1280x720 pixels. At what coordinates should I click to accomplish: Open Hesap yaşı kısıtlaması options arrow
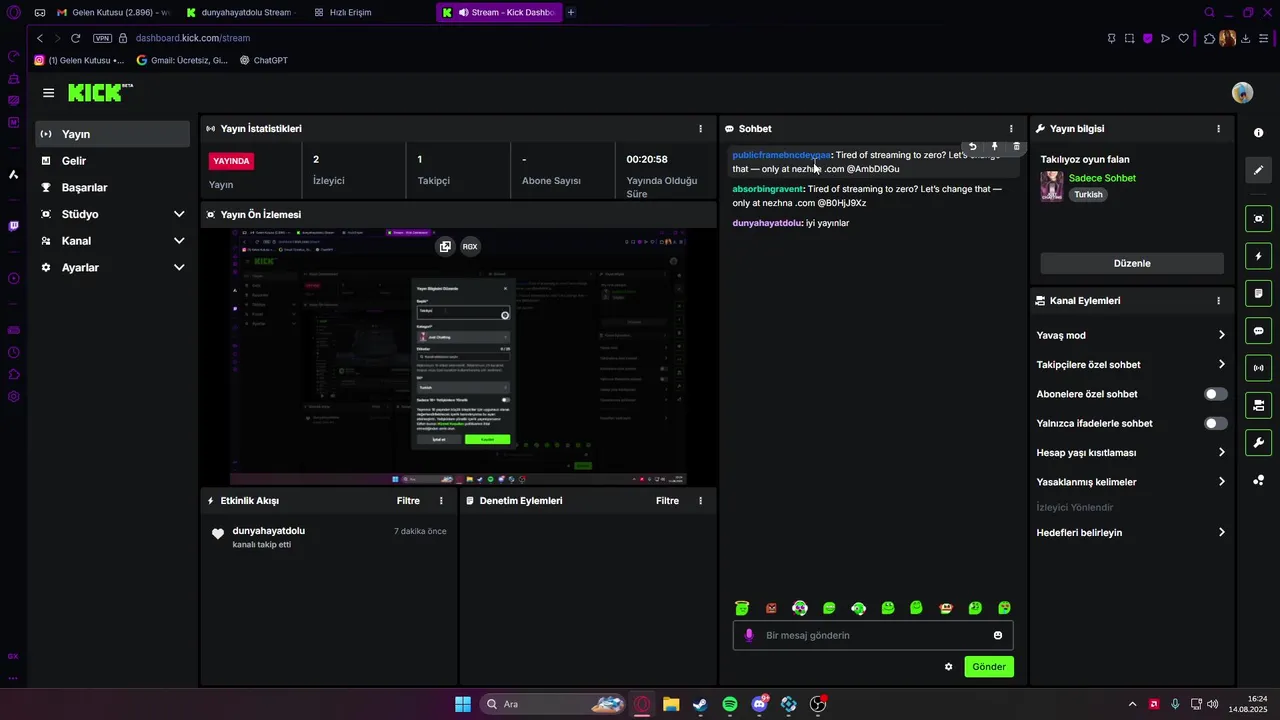[x=1221, y=453]
